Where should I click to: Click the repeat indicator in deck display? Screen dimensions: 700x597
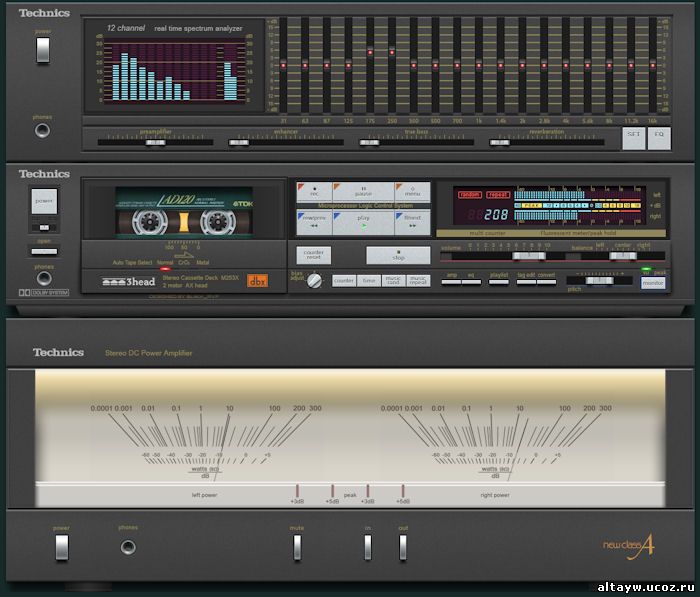(x=498, y=195)
